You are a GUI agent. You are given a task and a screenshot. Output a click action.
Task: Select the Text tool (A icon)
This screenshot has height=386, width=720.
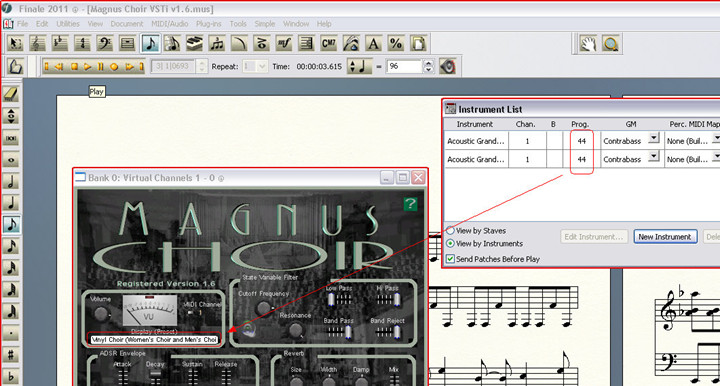point(374,44)
